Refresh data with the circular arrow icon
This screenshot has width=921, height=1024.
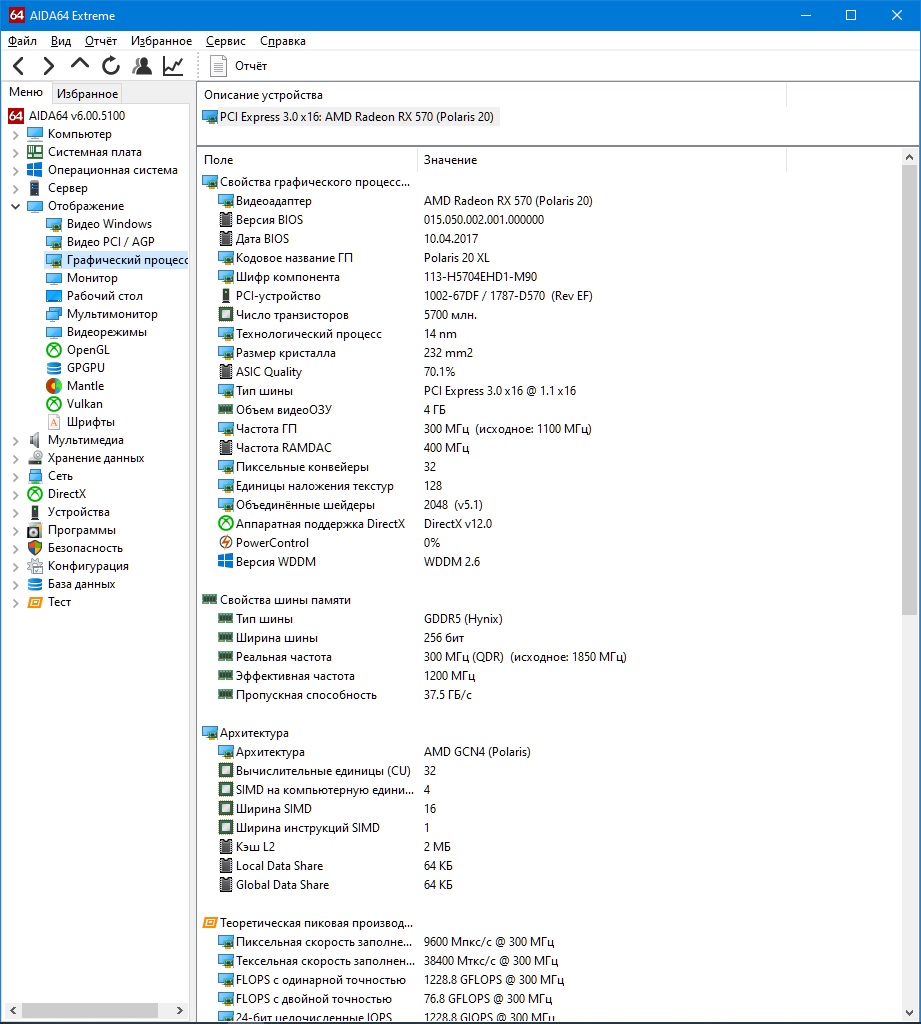111,66
